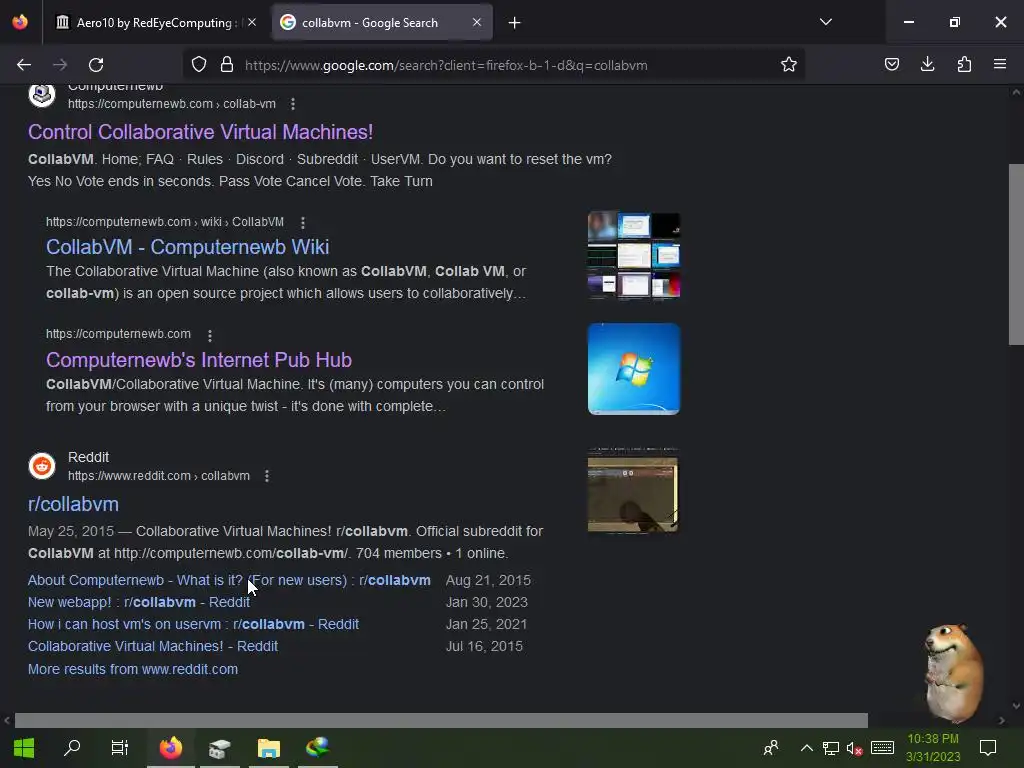
Task: Open the Windows 7 logo thumbnail
Action: click(x=633, y=369)
